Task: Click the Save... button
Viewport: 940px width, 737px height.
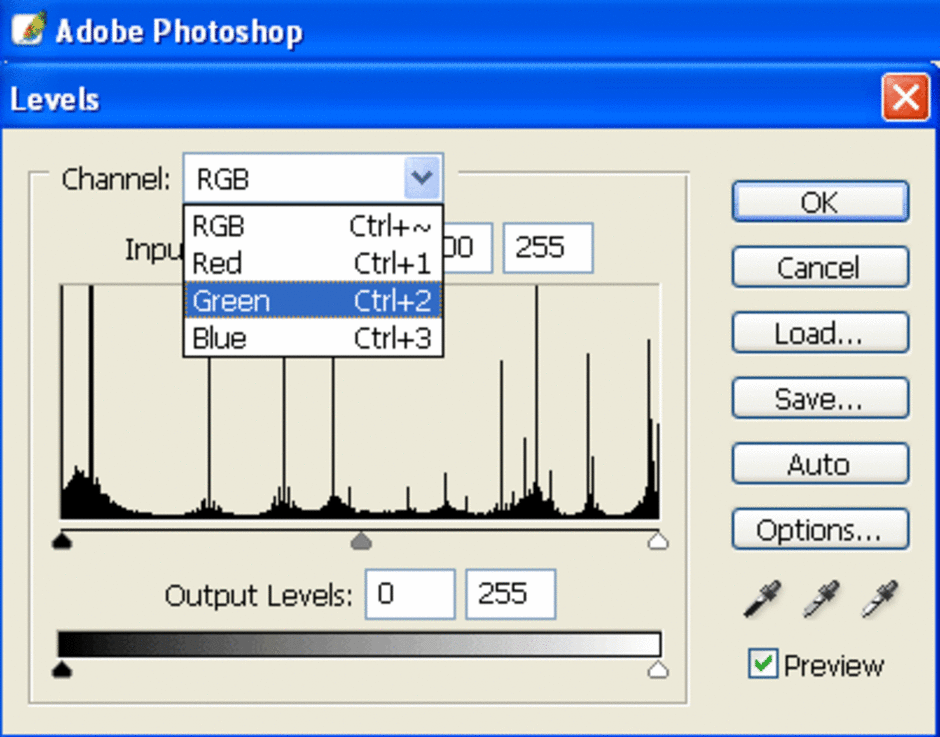Action: pos(820,398)
